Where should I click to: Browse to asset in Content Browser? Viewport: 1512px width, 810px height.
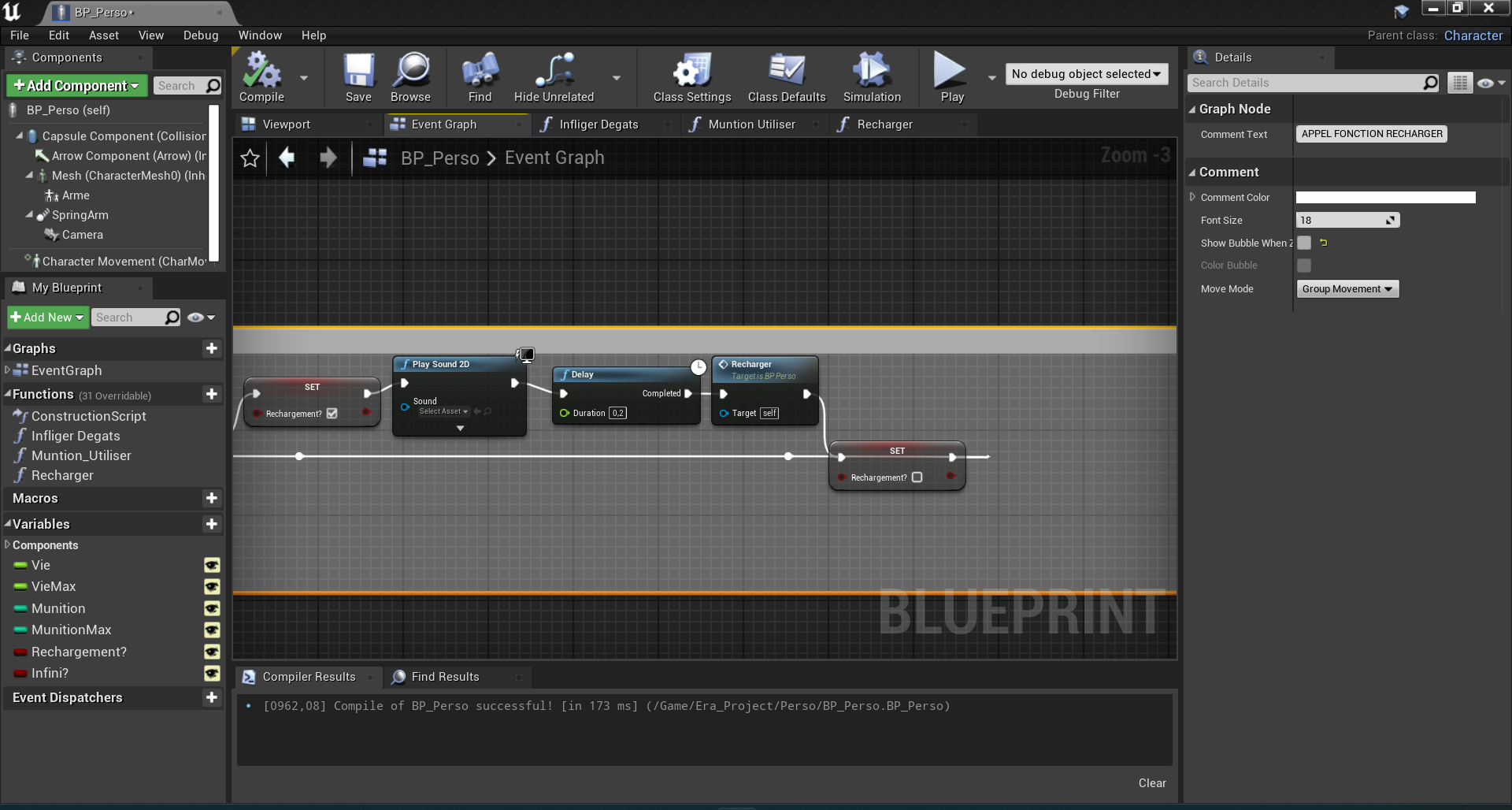[x=410, y=77]
